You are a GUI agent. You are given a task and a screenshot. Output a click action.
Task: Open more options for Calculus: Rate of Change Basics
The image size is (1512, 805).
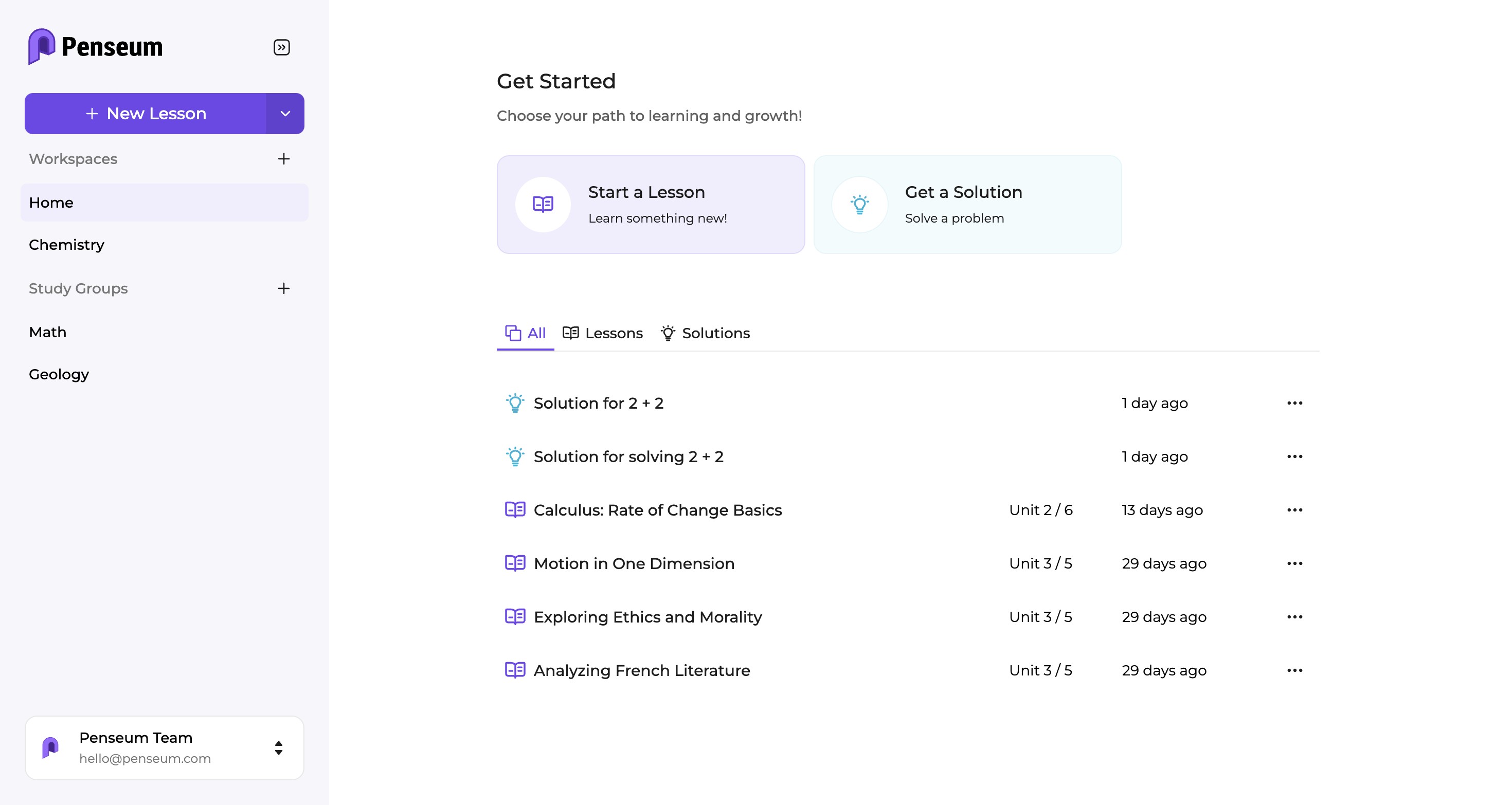coord(1294,510)
